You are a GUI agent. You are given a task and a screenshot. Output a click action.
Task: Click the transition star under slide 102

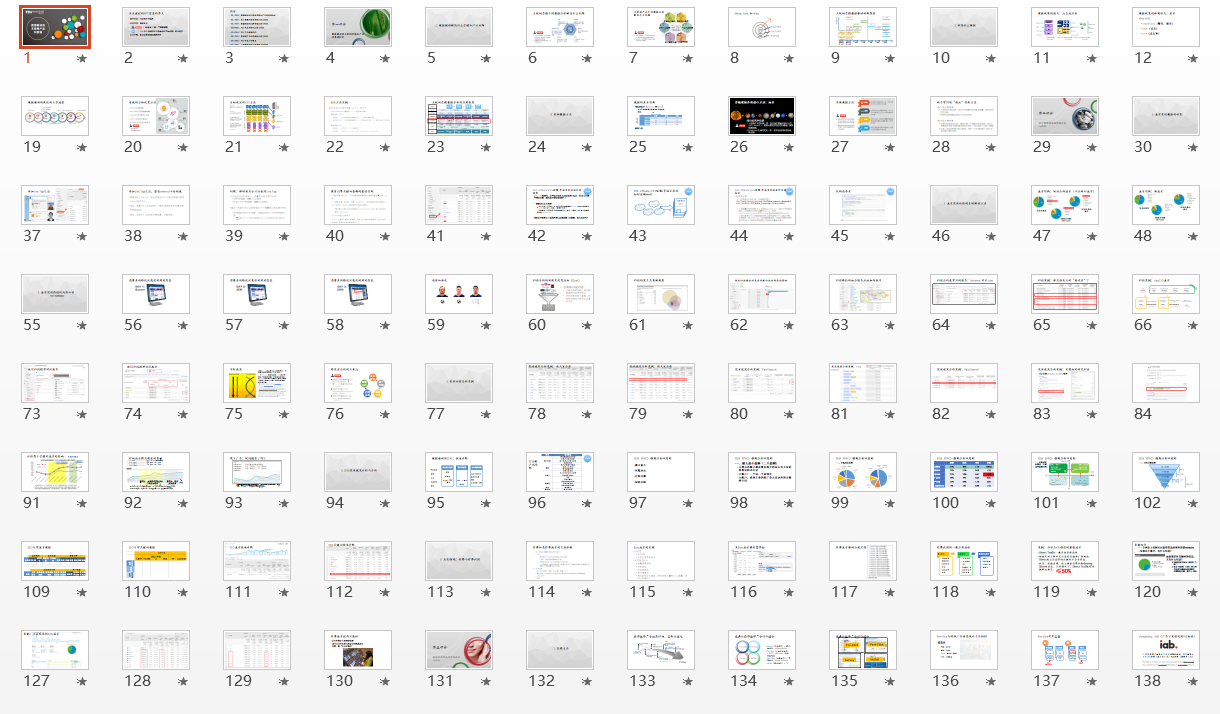coord(1193,504)
